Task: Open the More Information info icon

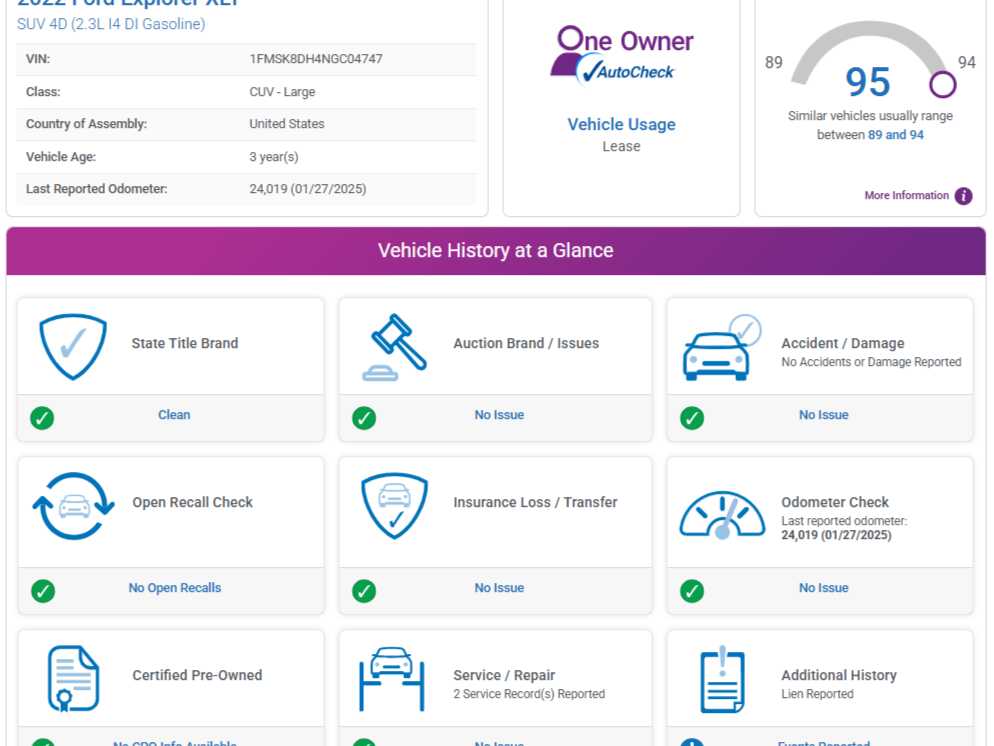Action: (x=964, y=196)
